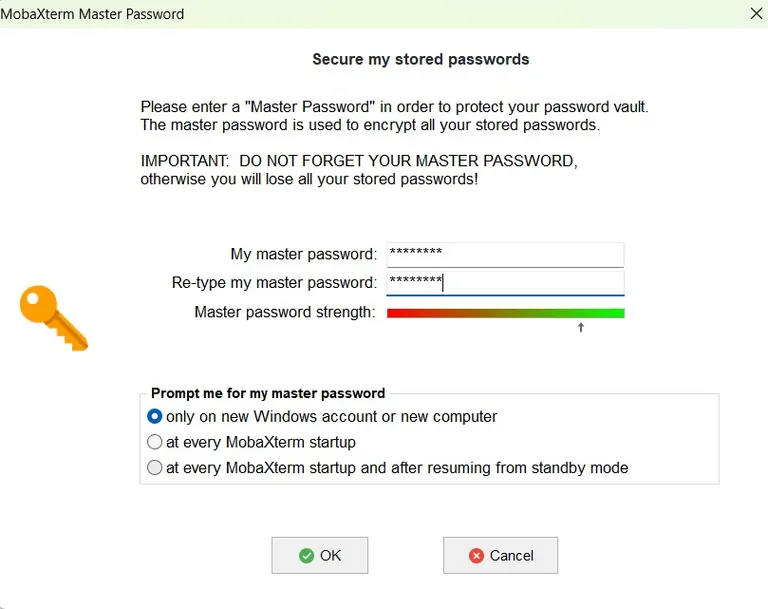Confirm the master password with OK

[x=320, y=555]
